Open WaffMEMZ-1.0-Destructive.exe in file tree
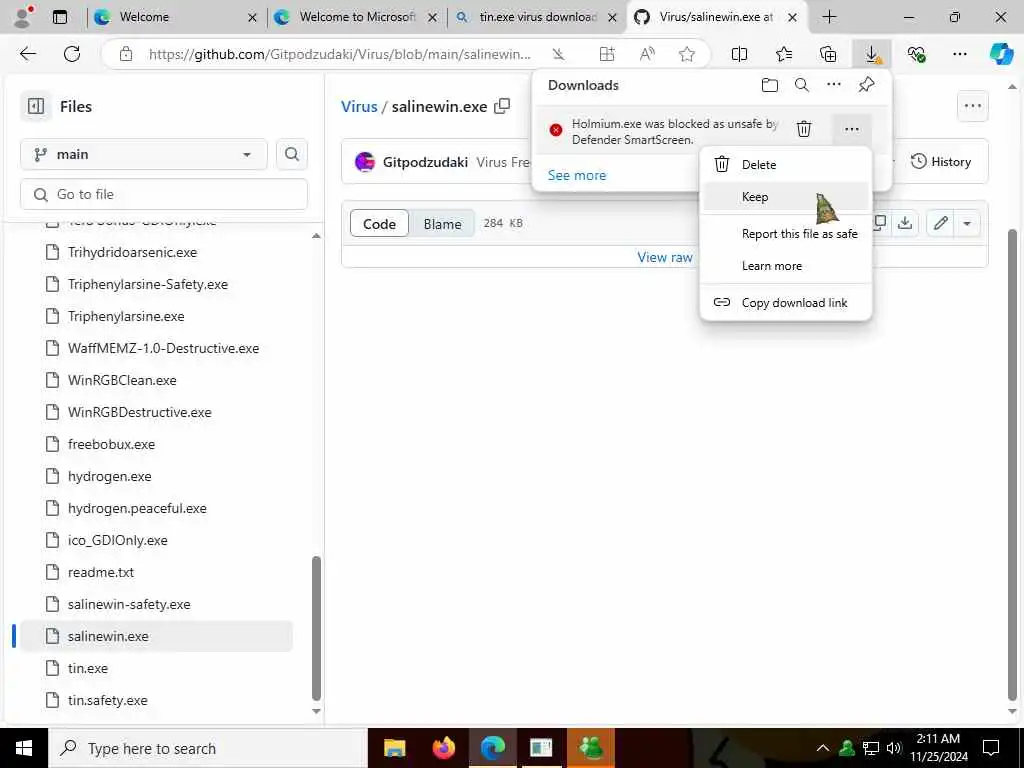The height and width of the screenshot is (768, 1024). [x=163, y=348]
